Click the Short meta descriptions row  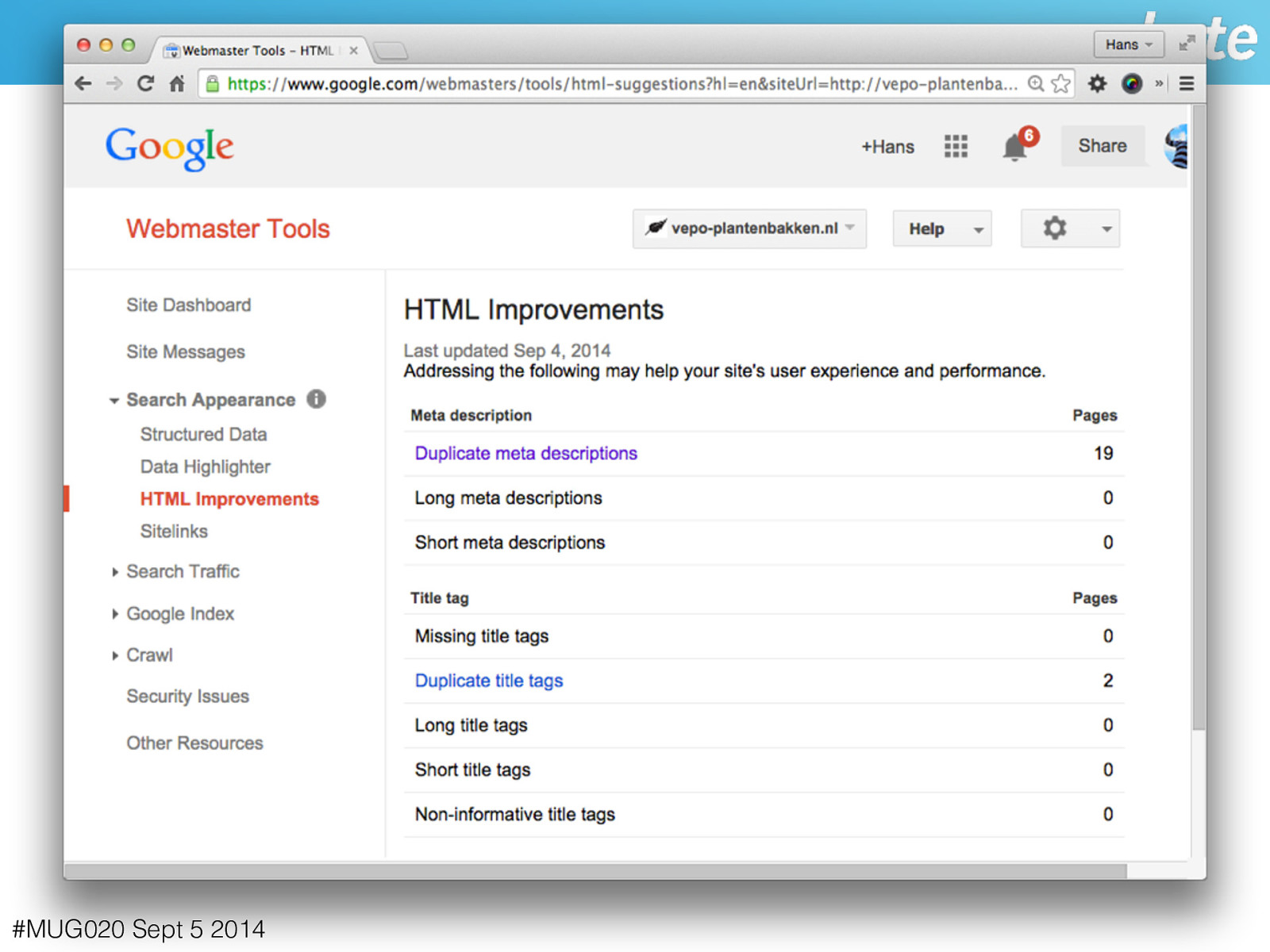(x=764, y=543)
